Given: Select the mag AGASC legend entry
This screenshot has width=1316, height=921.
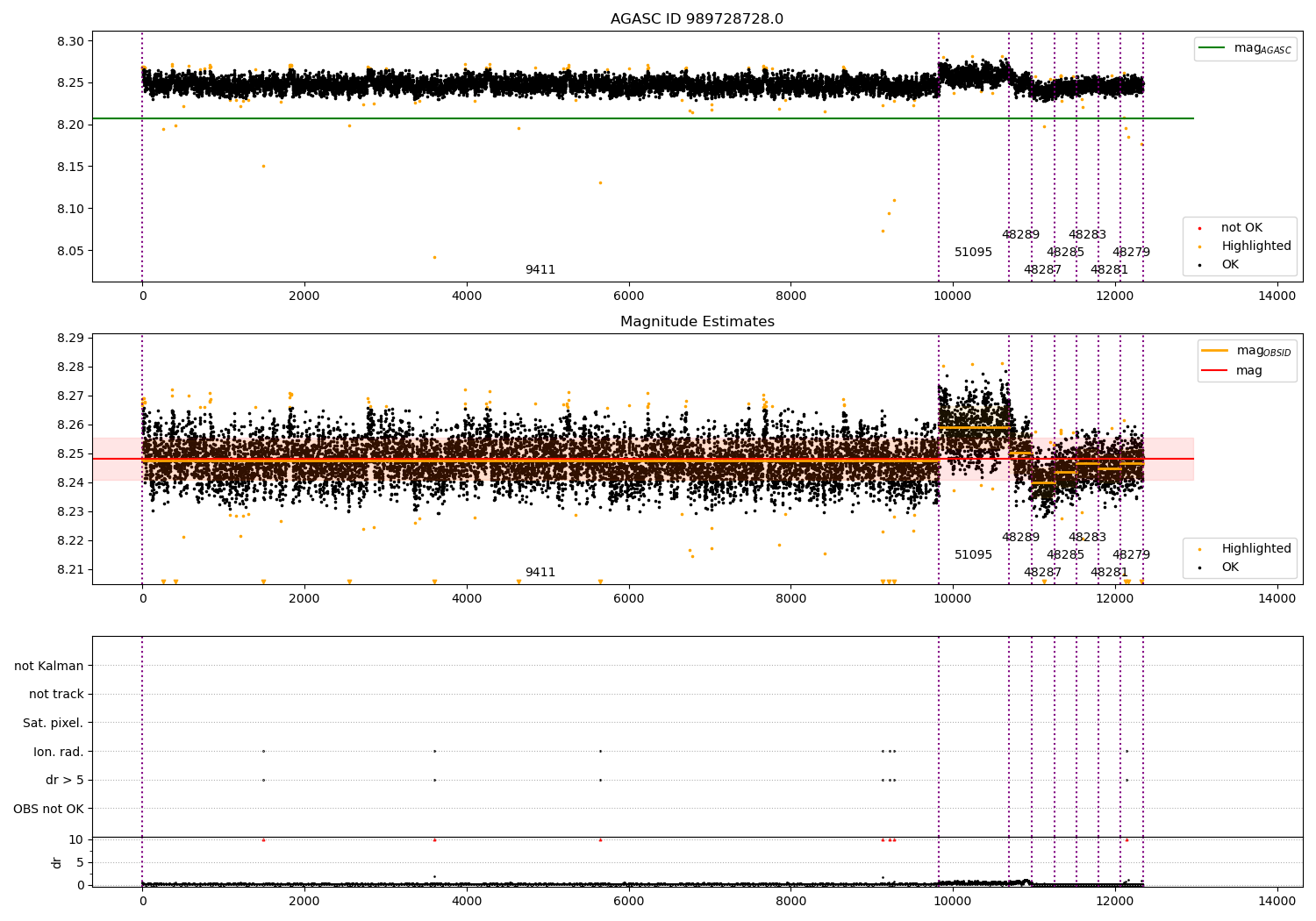Looking at the screenshot, I should (x=1245, y=48).
